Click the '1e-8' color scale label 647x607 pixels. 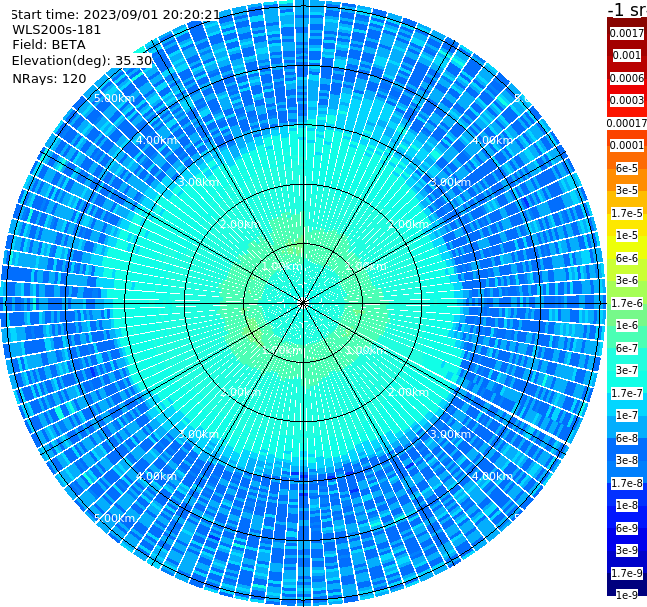pyautogui.click(x=627, y=505)
